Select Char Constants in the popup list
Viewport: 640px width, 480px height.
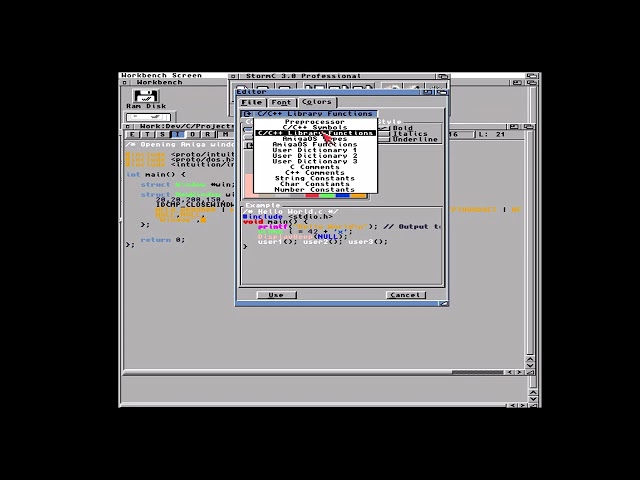[x=315, y=184]
